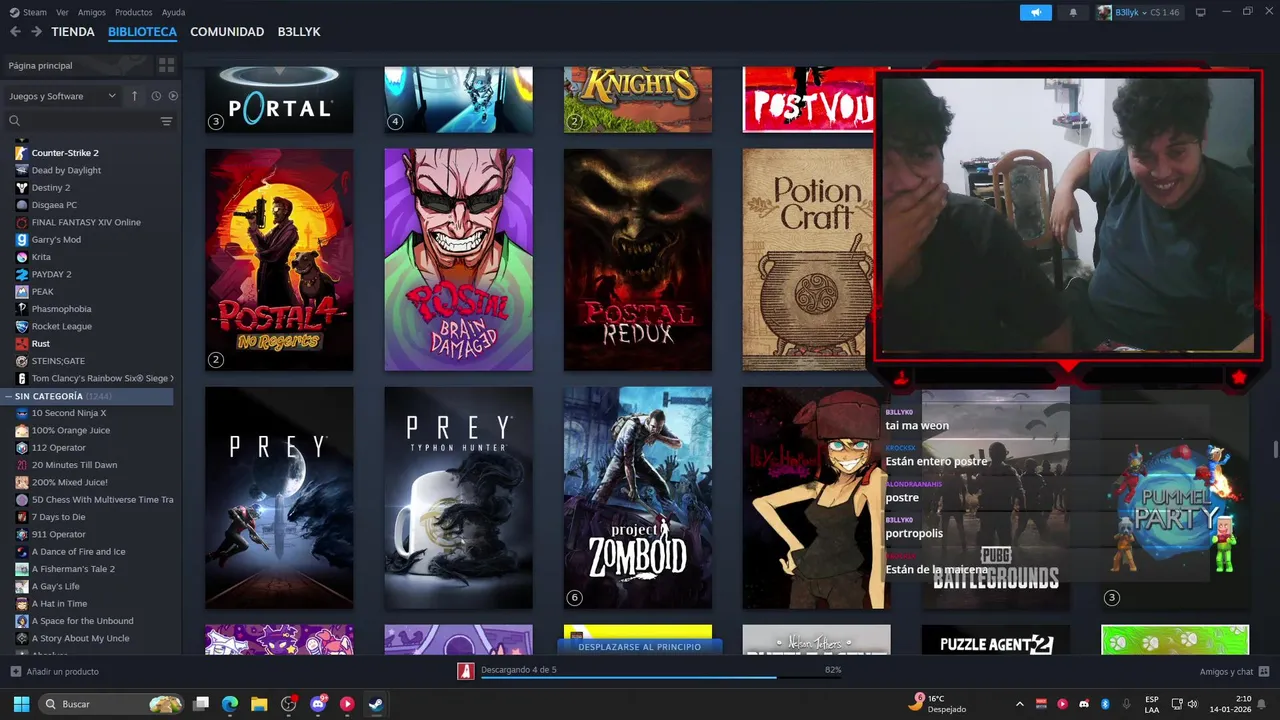This screenshot has width=1280, height=720.
Task: Open Task View on the taskbar
Action: point(201,704)
